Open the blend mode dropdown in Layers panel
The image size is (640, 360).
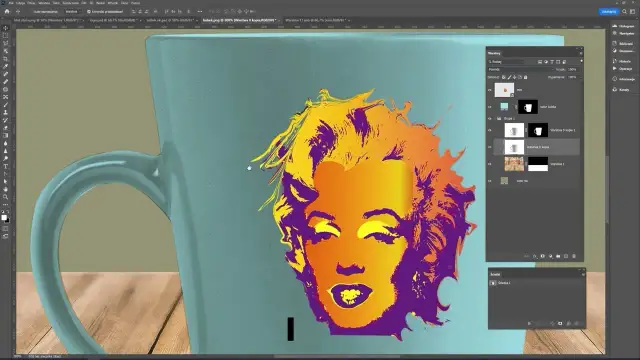pyautogui.click(x=520, y=69)
